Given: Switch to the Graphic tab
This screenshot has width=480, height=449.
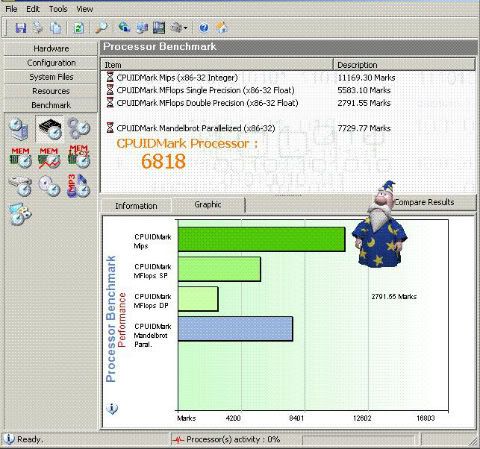Looking at the screenshot, I should pyautogui.click(x=208, y=204).
